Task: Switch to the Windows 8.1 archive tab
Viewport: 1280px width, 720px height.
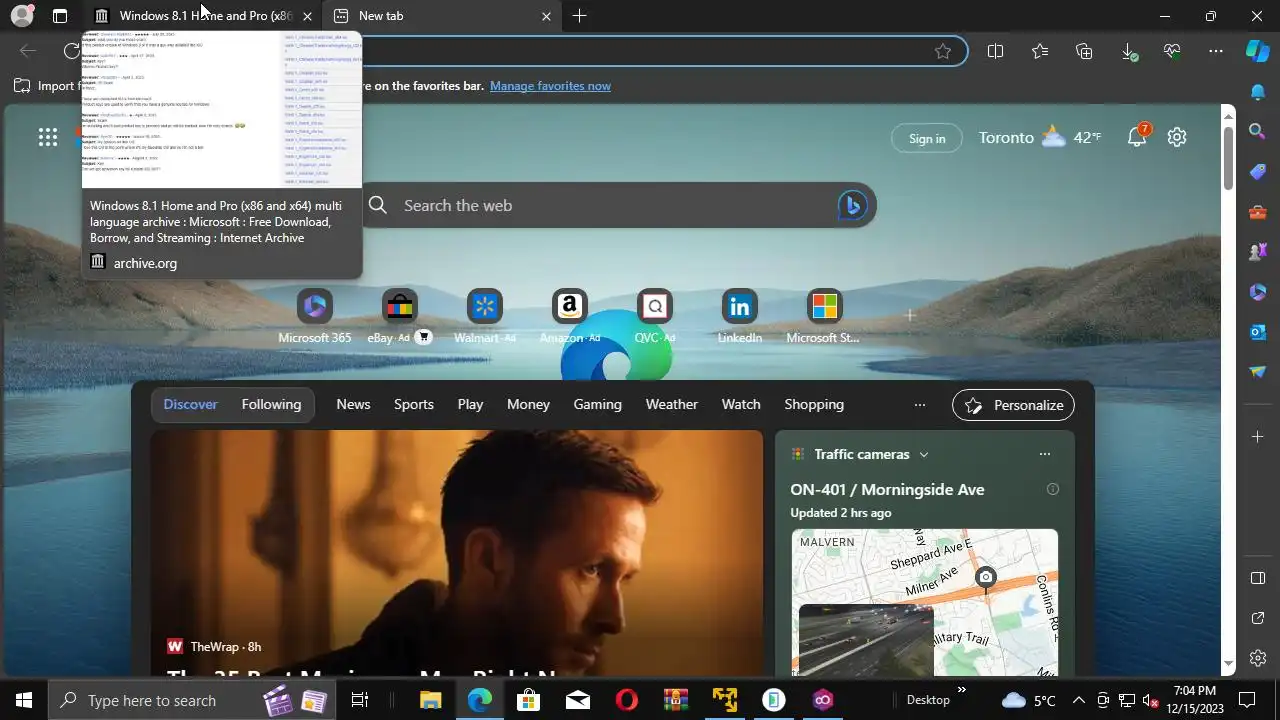Action: click(202, 16)
